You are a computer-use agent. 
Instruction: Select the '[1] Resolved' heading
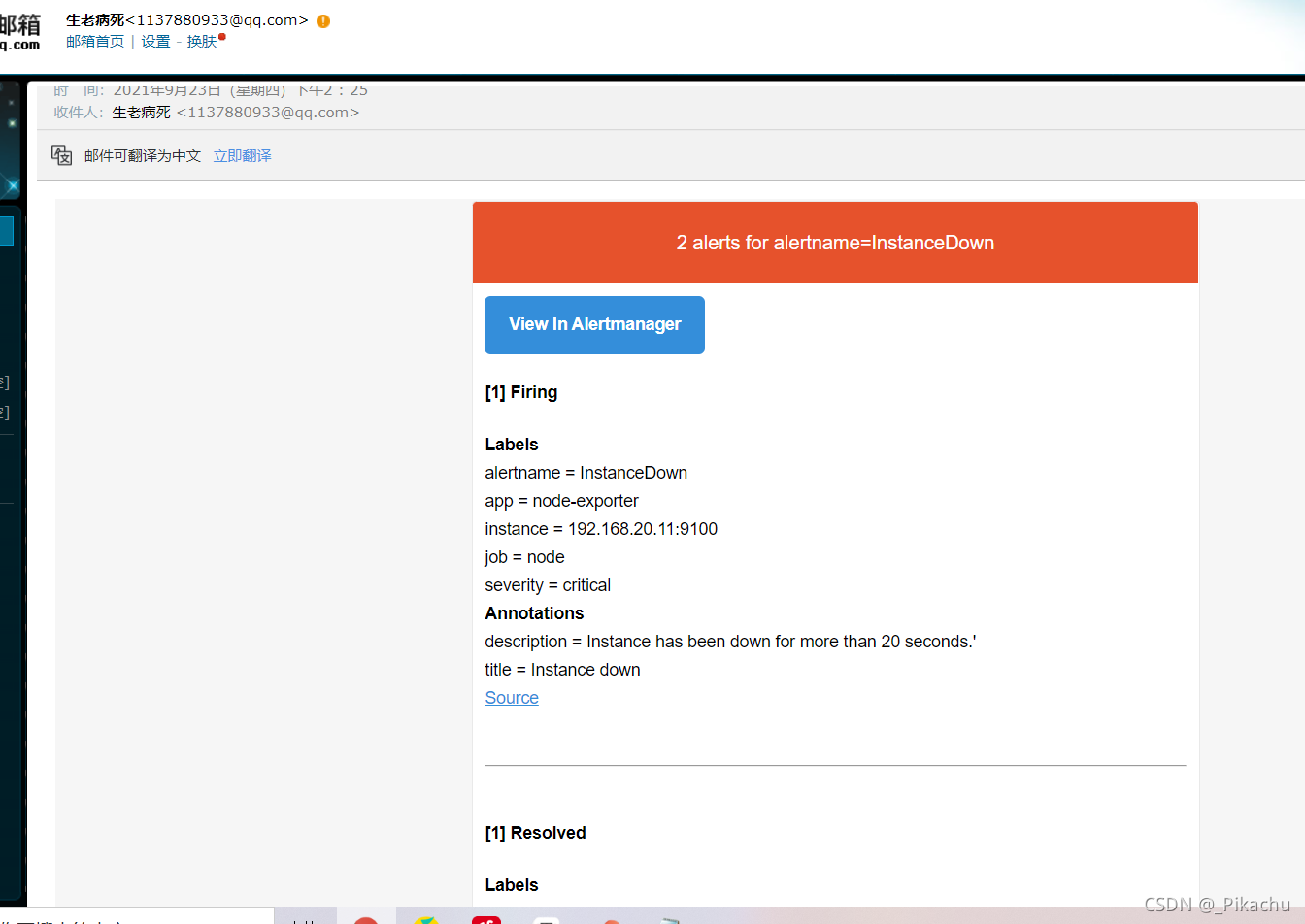click(535, 833)
